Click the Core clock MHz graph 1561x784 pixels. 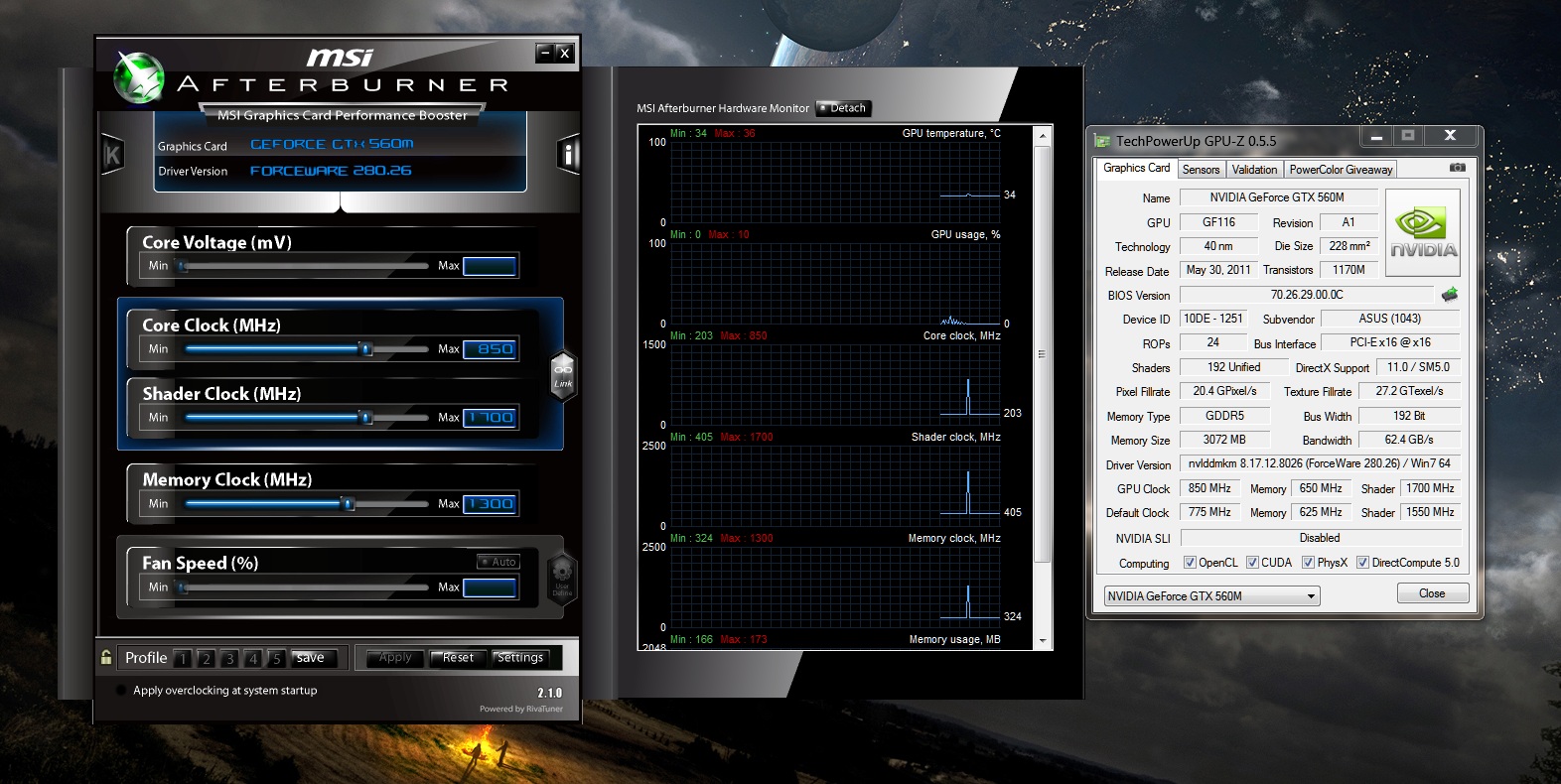[x=836, y=384]
